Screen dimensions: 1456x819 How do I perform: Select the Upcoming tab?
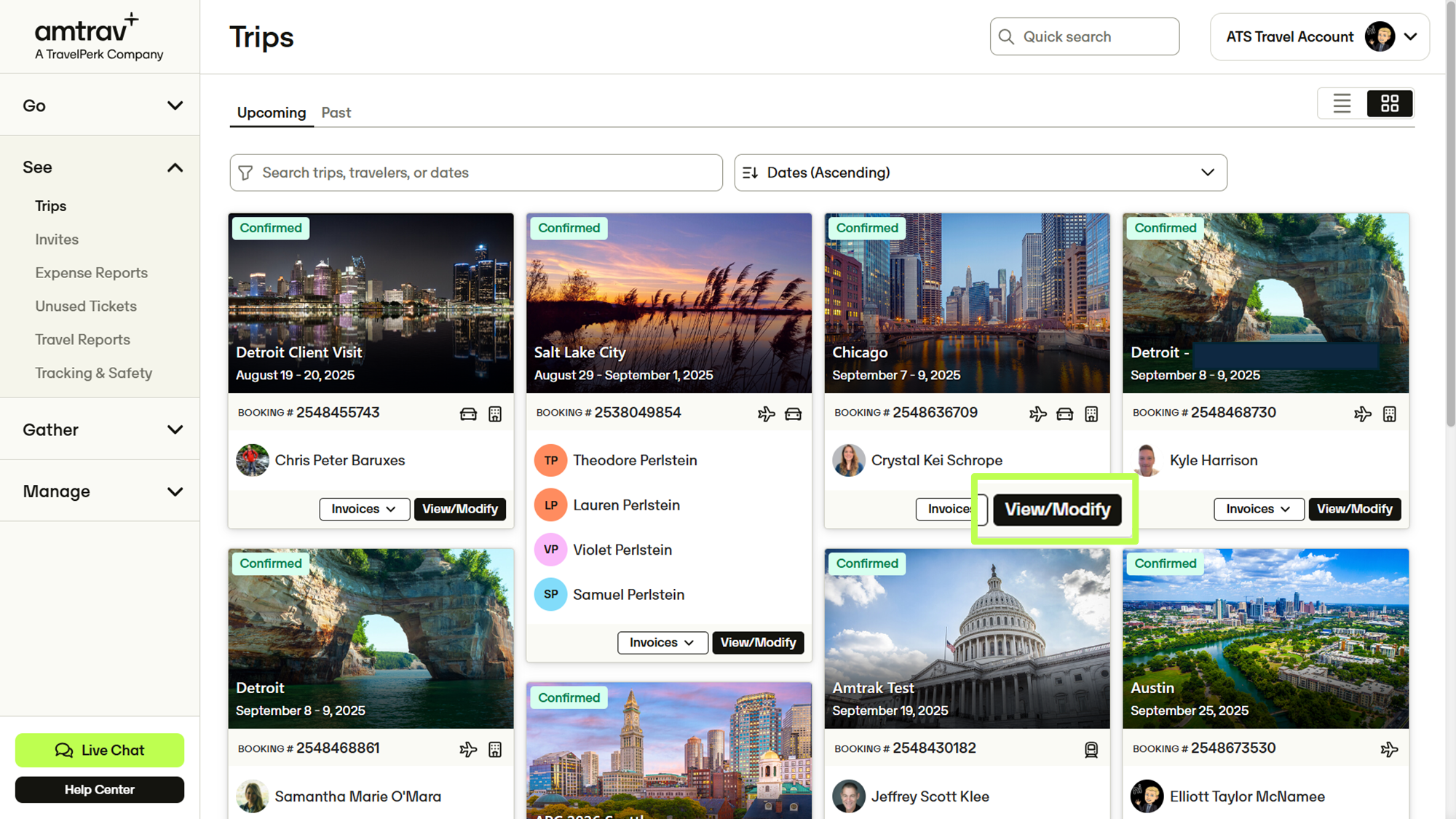click(272, 113)
